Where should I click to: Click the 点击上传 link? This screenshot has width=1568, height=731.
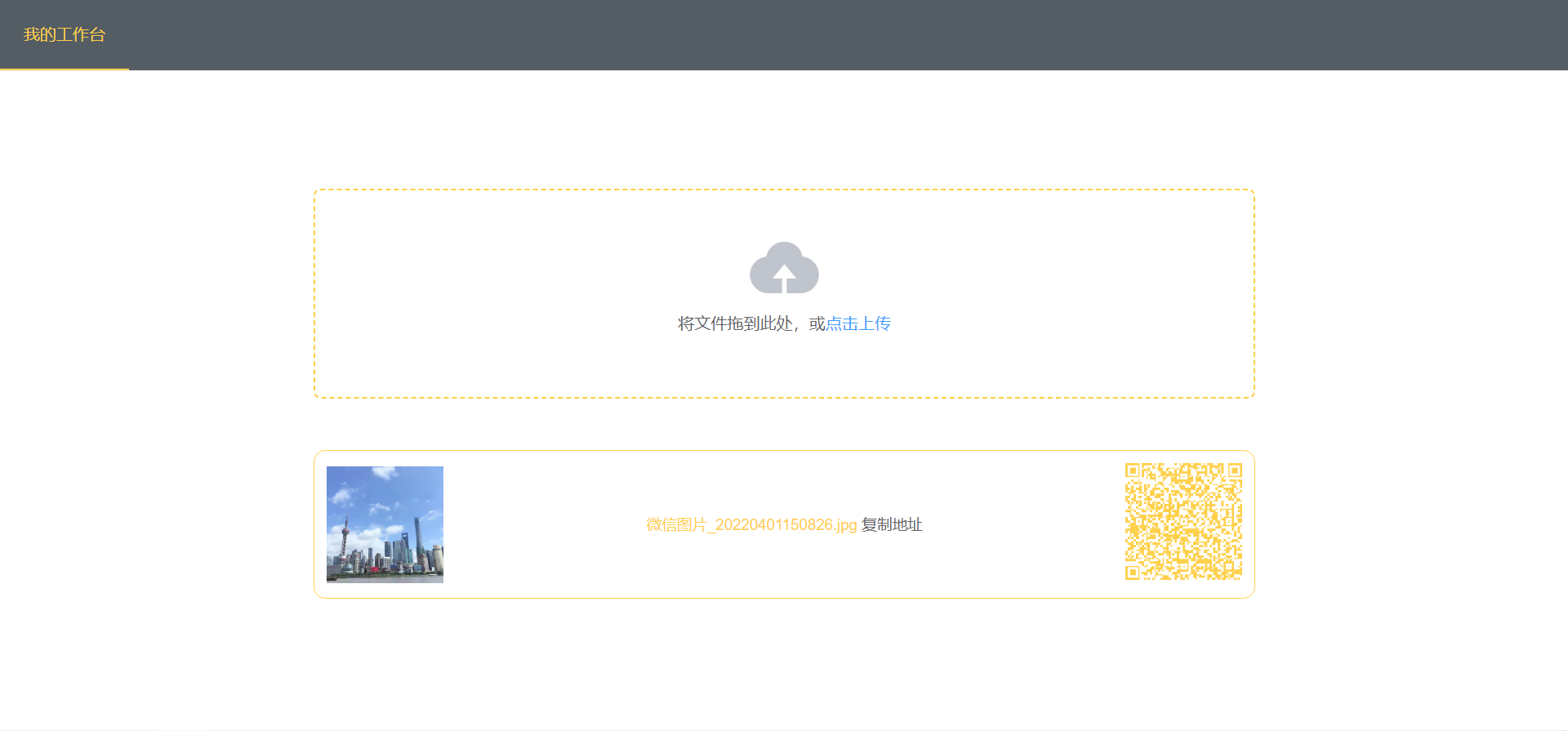click(857, 323)
